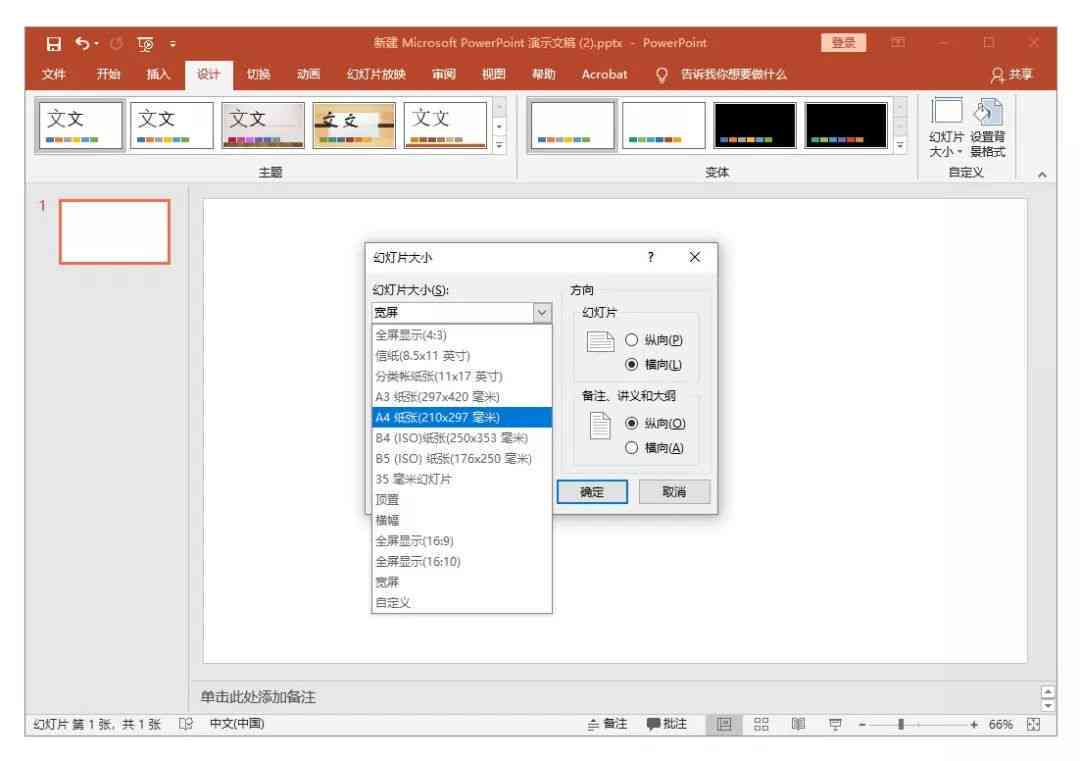Choose A3 纸张(297x420 毫米) option

461,397
